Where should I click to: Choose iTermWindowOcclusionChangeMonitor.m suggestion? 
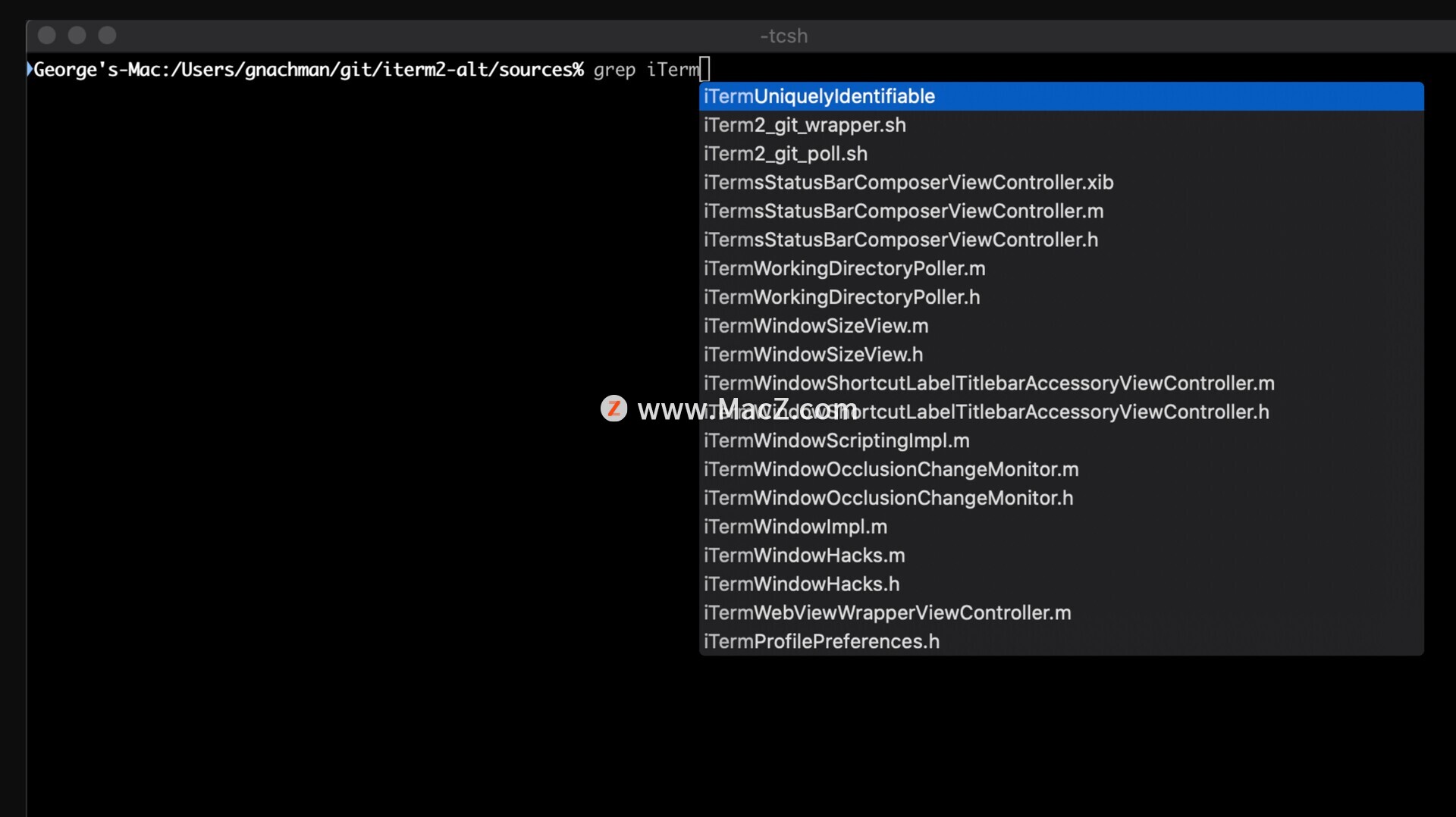tap(1061, 470)
